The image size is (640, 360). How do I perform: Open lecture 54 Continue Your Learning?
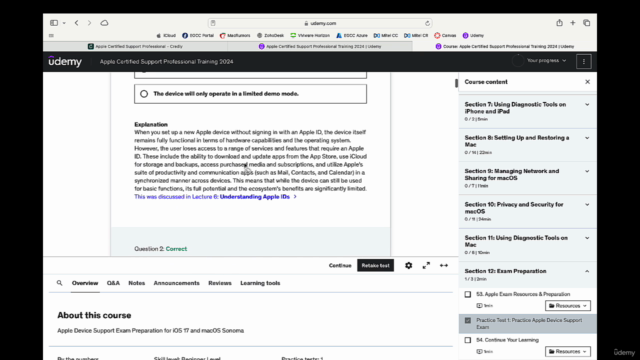click(507, 340)
